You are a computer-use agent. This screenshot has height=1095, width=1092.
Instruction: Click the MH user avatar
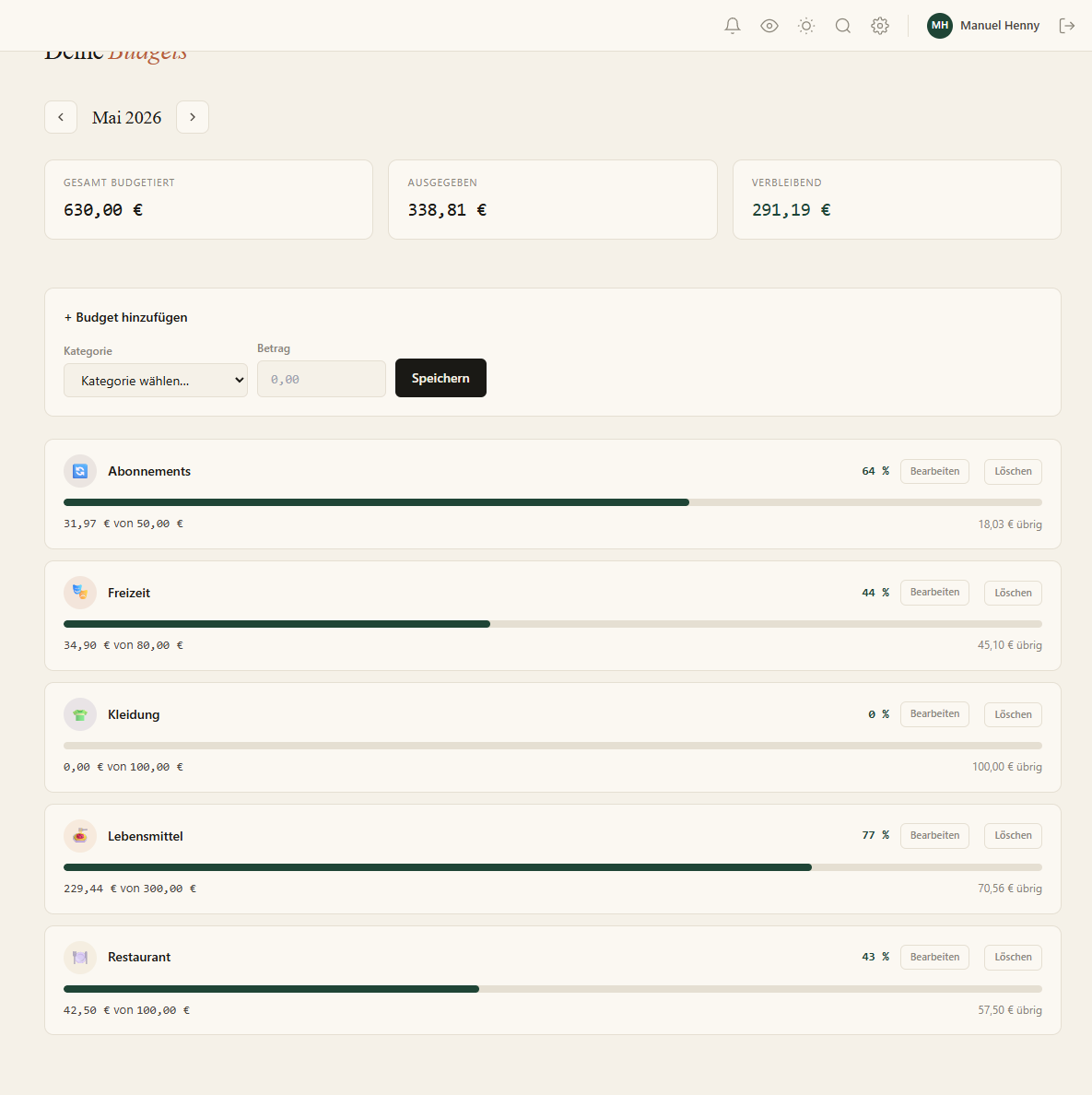tap(939, 26)
